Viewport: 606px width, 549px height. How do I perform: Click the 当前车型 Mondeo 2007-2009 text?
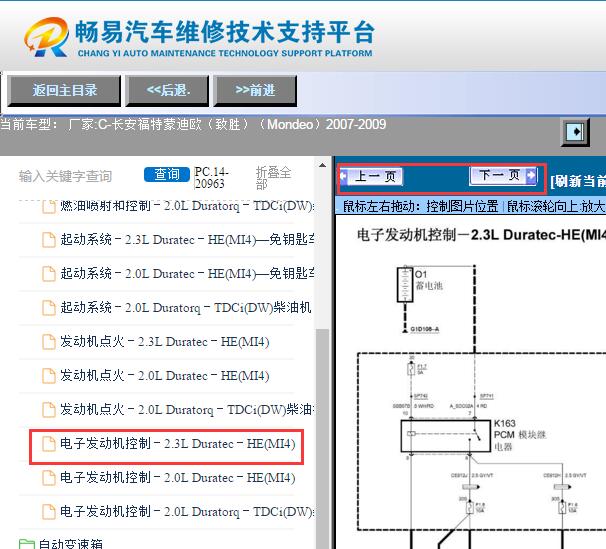coord(193,124)
